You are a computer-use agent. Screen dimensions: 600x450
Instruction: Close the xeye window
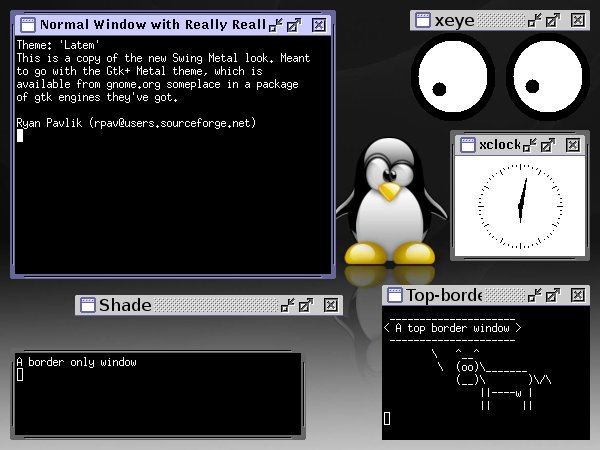[x=578, y=20]
